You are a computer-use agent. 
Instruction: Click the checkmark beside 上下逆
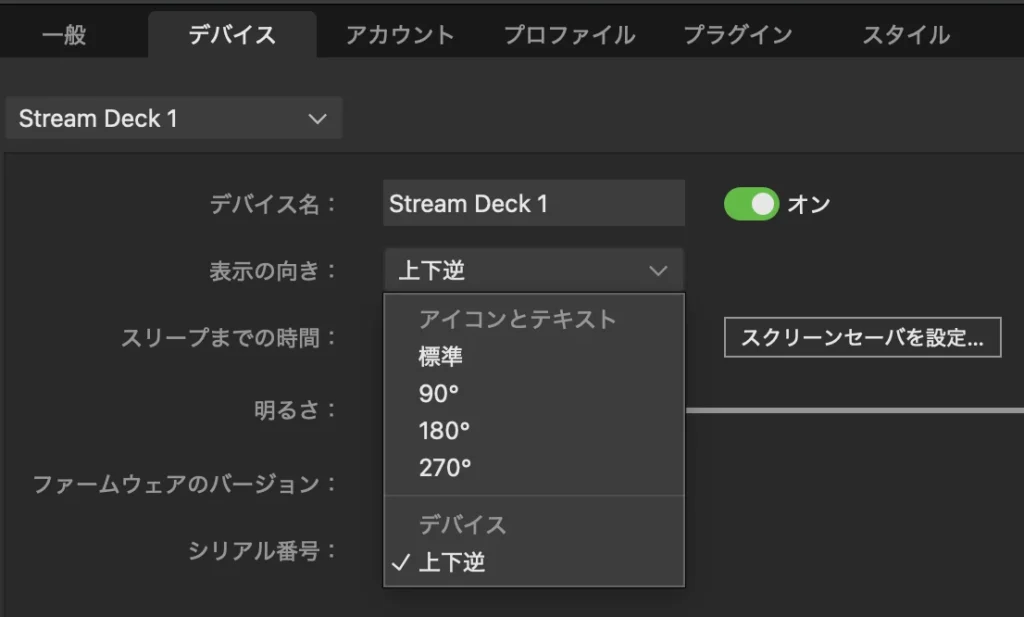(x=400, y=562)
